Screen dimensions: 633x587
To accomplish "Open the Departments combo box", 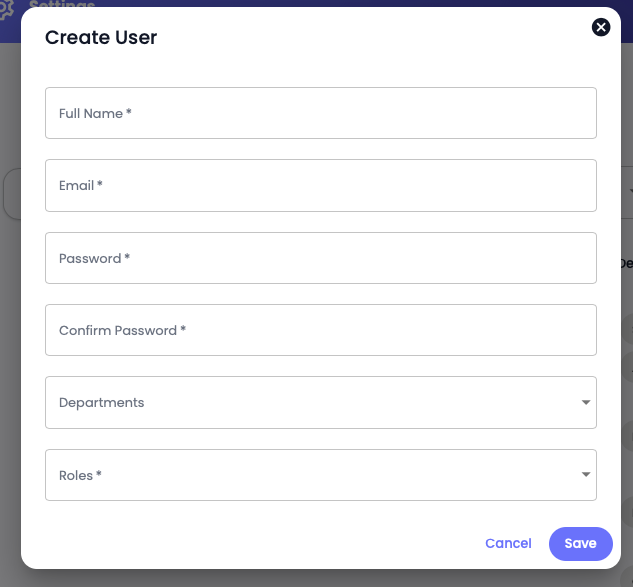I will tap(321, 402).
